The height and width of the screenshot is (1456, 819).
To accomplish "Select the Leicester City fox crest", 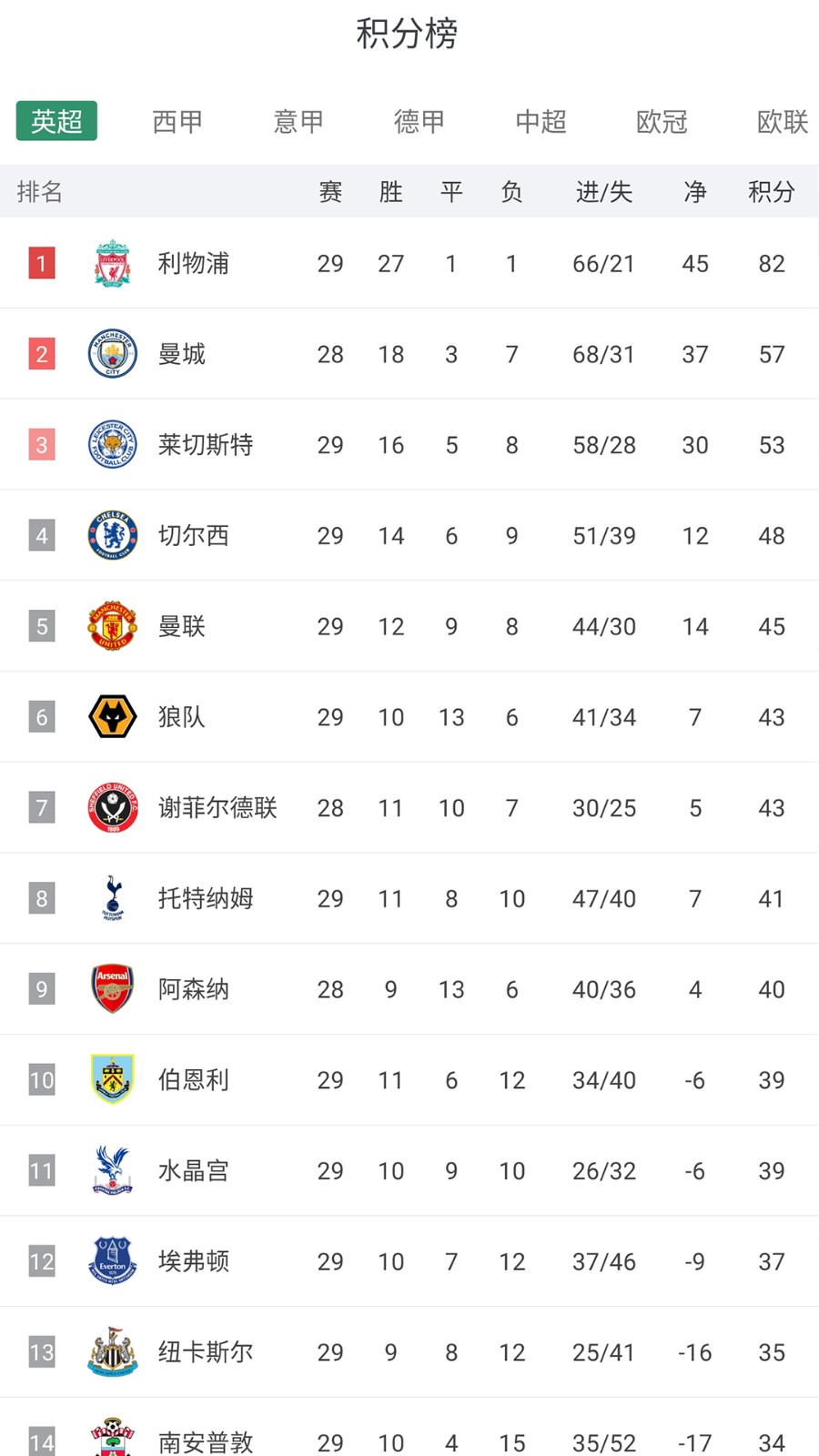I will [x=113, y=445].
